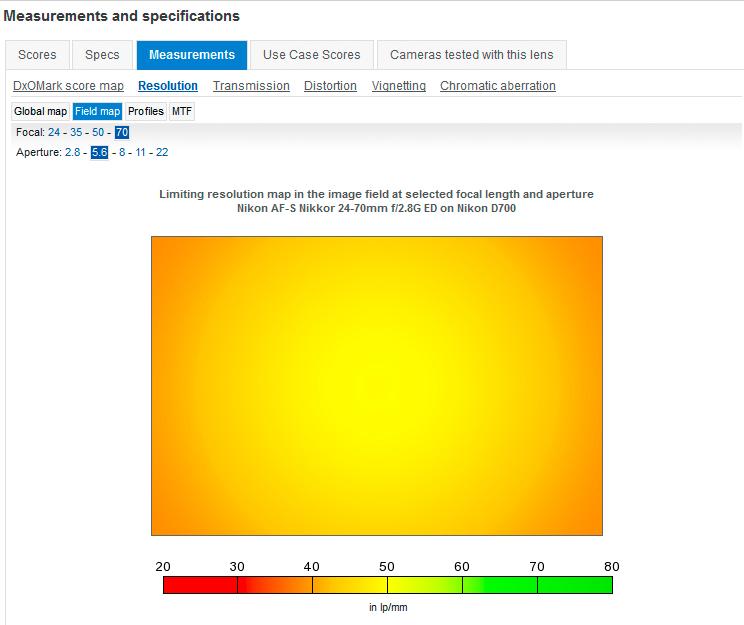Viewport: 744px width, 625px height.
Task: Open the DxOMark score map link
Action: click(68, 86)
